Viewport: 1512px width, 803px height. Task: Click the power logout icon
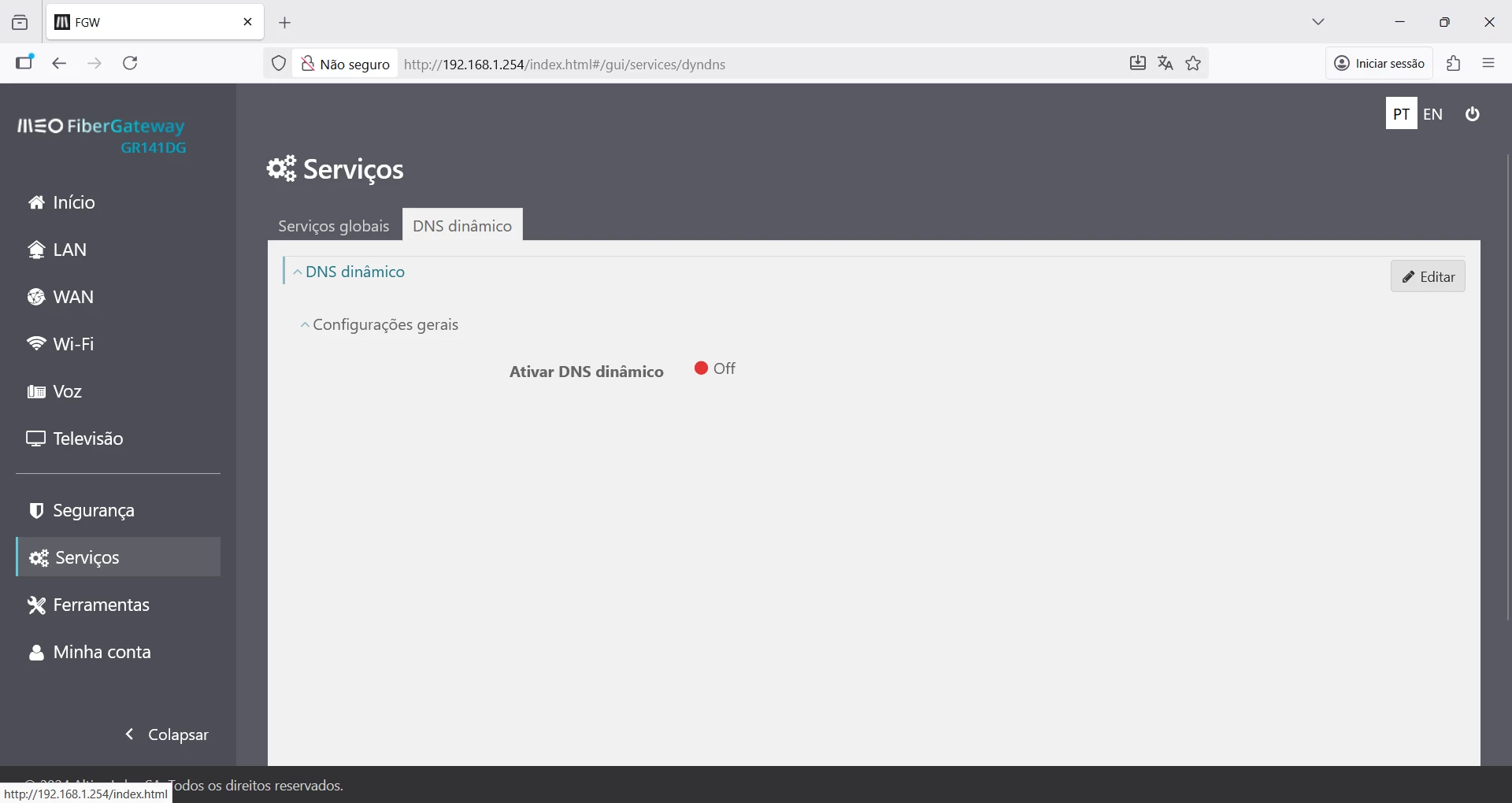click(1473, 114)
